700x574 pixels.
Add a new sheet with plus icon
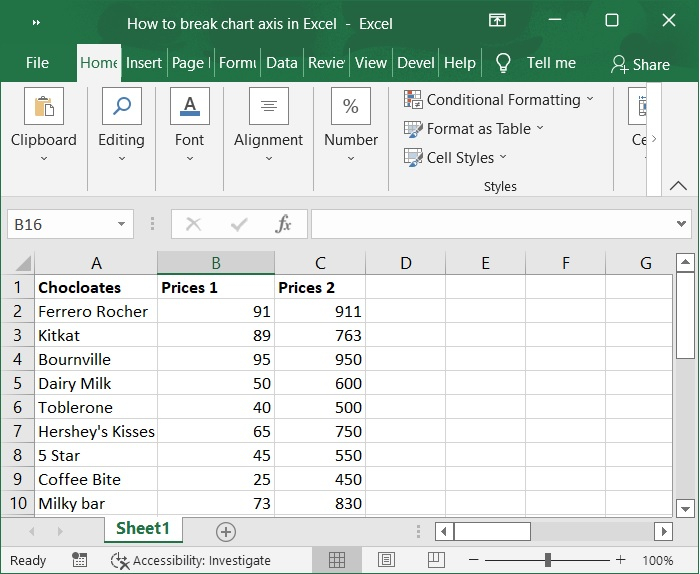[x=226, y=531]
